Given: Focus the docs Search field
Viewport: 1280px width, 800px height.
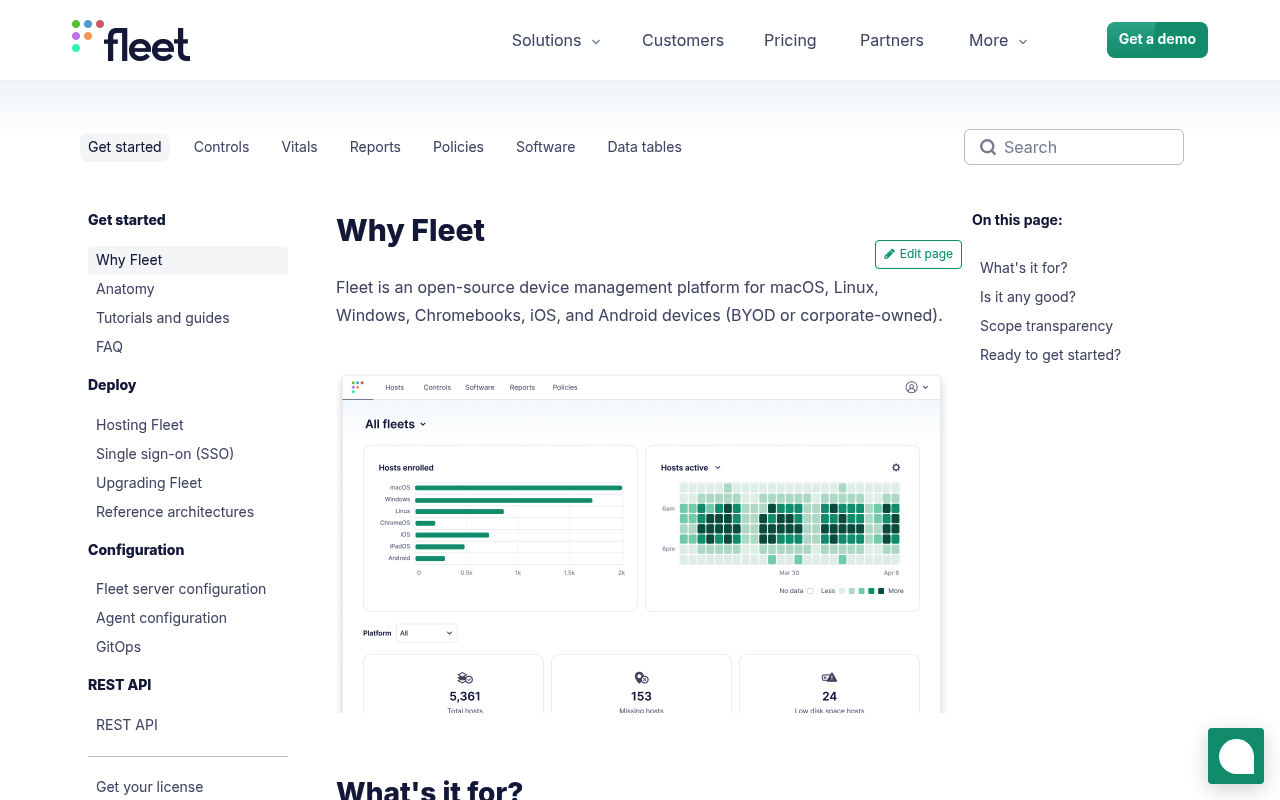Looking at the screenshot, I should click(1074, 147).
